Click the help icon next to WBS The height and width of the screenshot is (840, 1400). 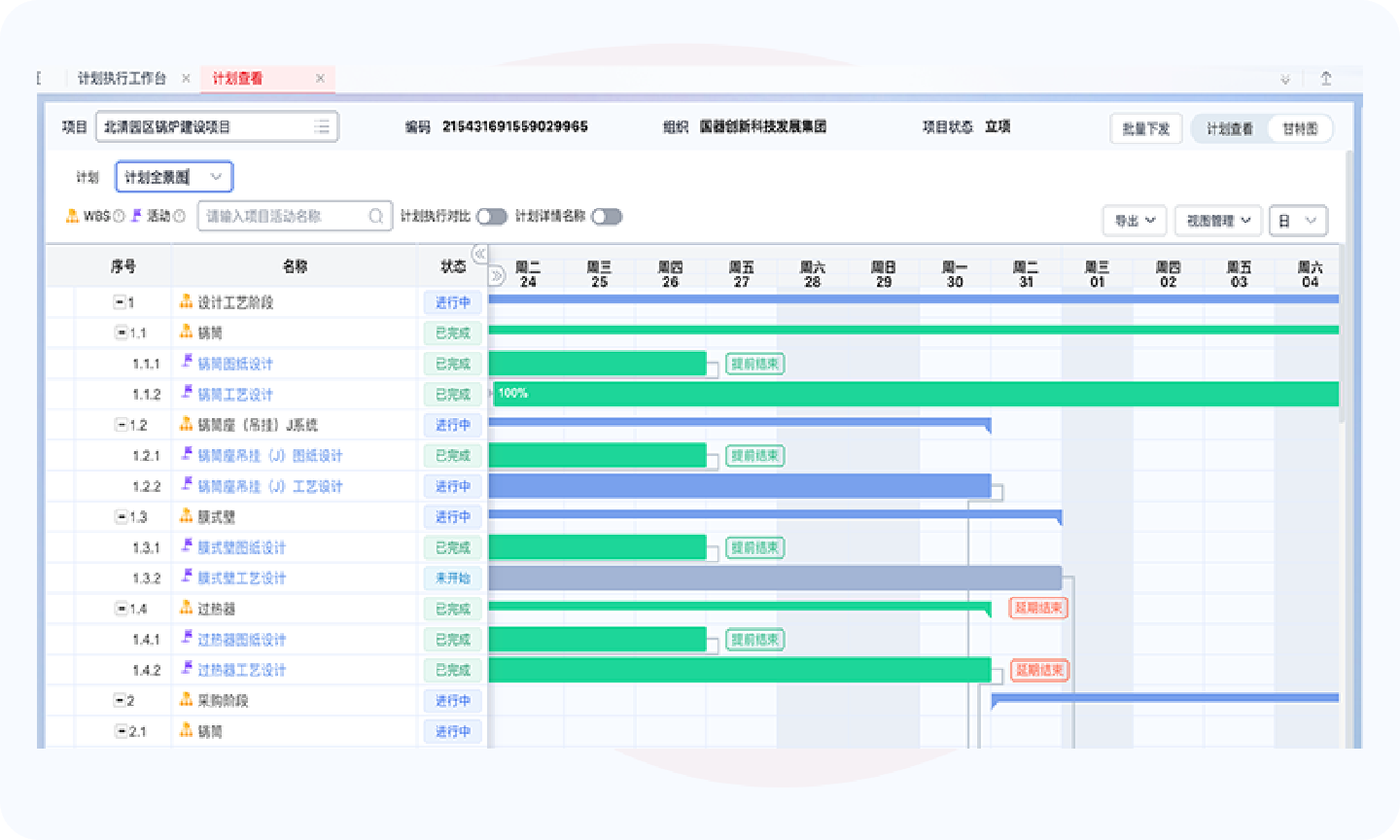[119, 217]
